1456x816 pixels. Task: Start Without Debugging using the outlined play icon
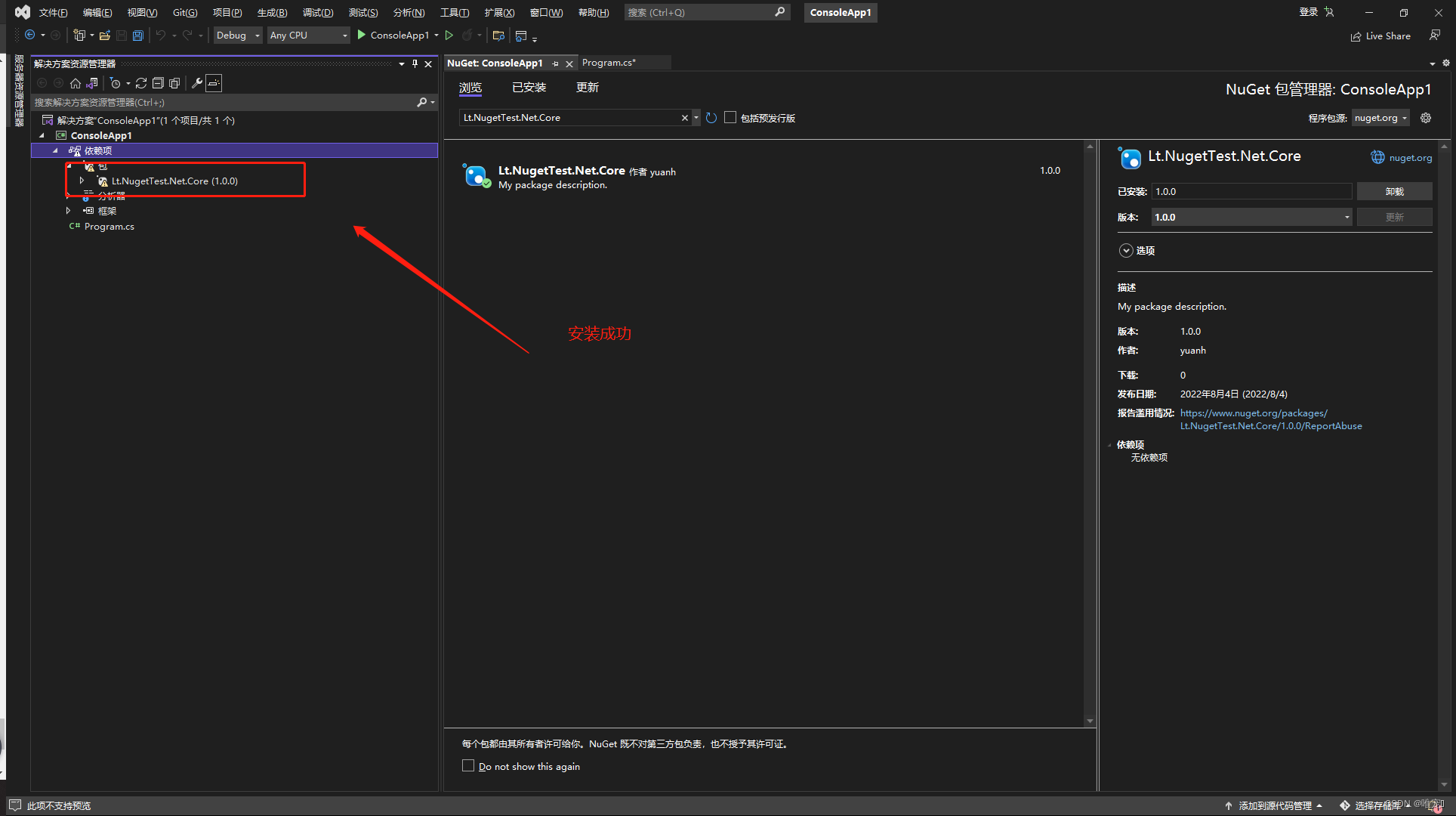pyautogui.click(x=449, y=36)
